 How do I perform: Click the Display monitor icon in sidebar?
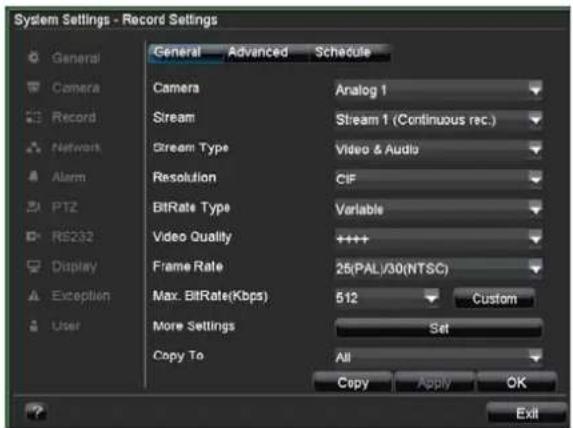[34, 266]
